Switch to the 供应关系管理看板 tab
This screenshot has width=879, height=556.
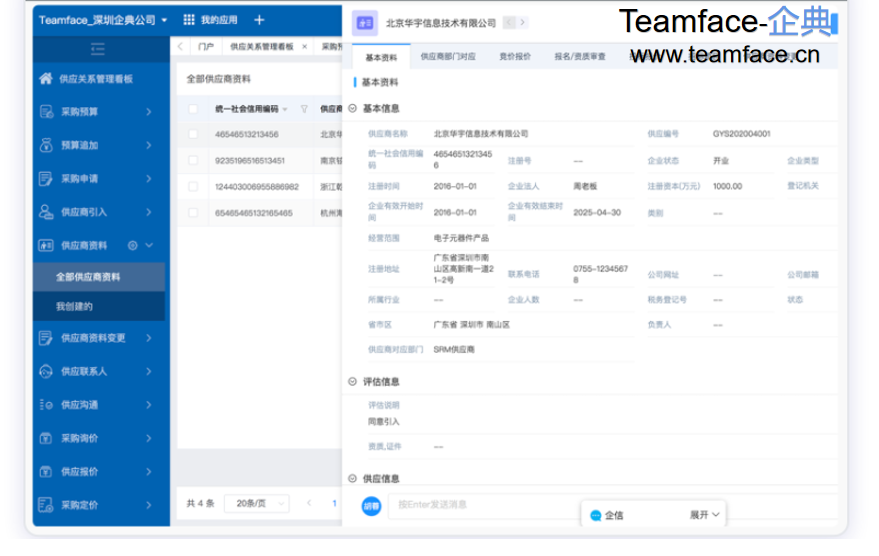pos(262,47)
